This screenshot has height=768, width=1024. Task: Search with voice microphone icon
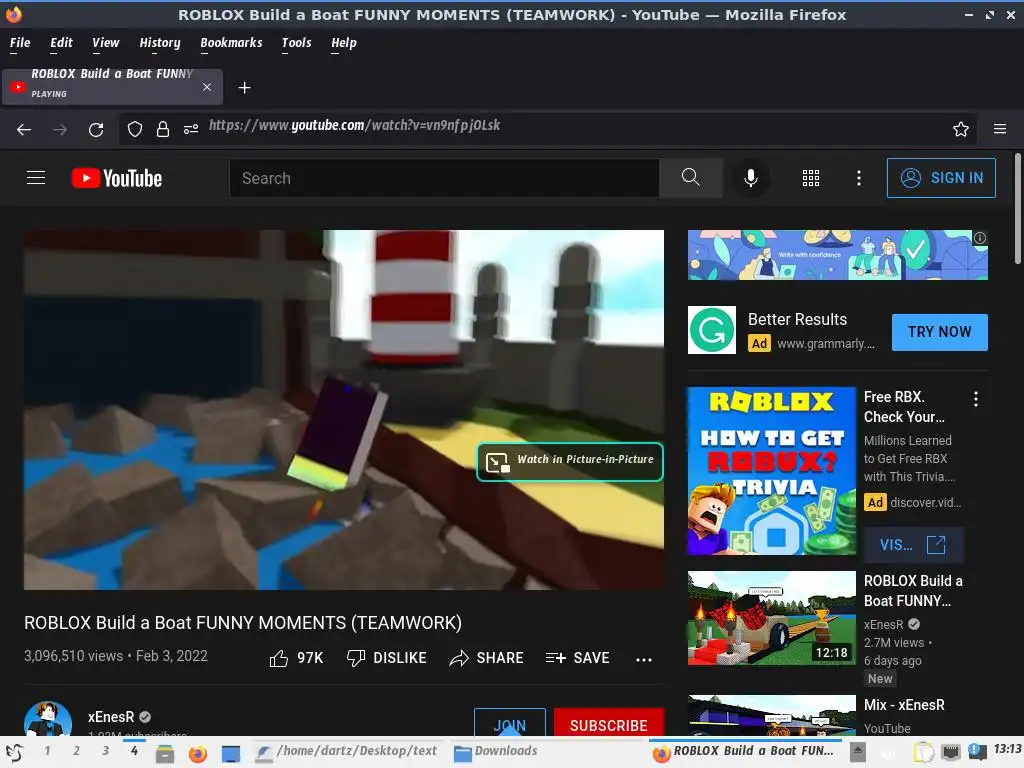pos(751,178)
